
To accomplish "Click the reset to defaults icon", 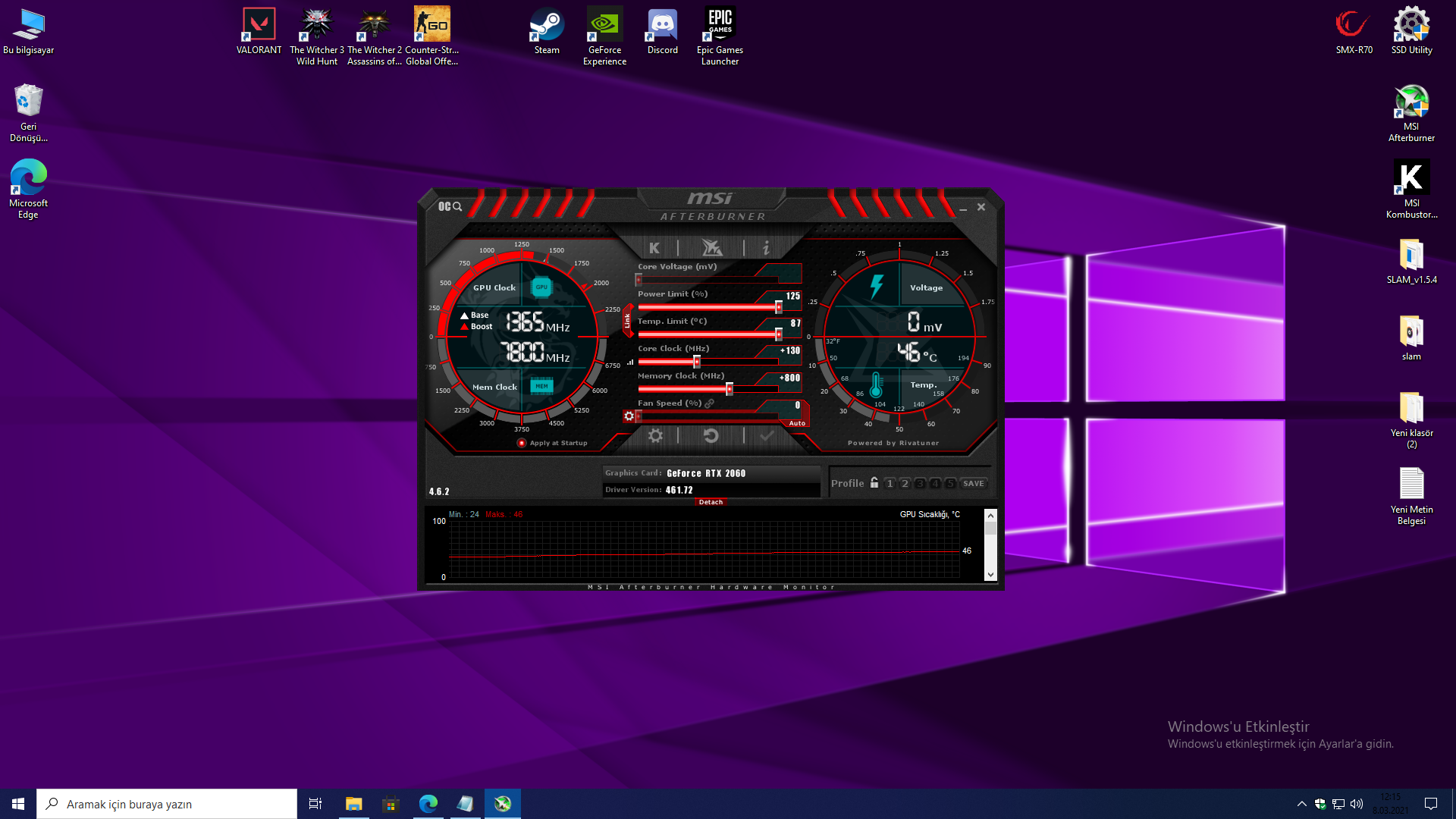I will pyautogui.click(x=711, y=436).
